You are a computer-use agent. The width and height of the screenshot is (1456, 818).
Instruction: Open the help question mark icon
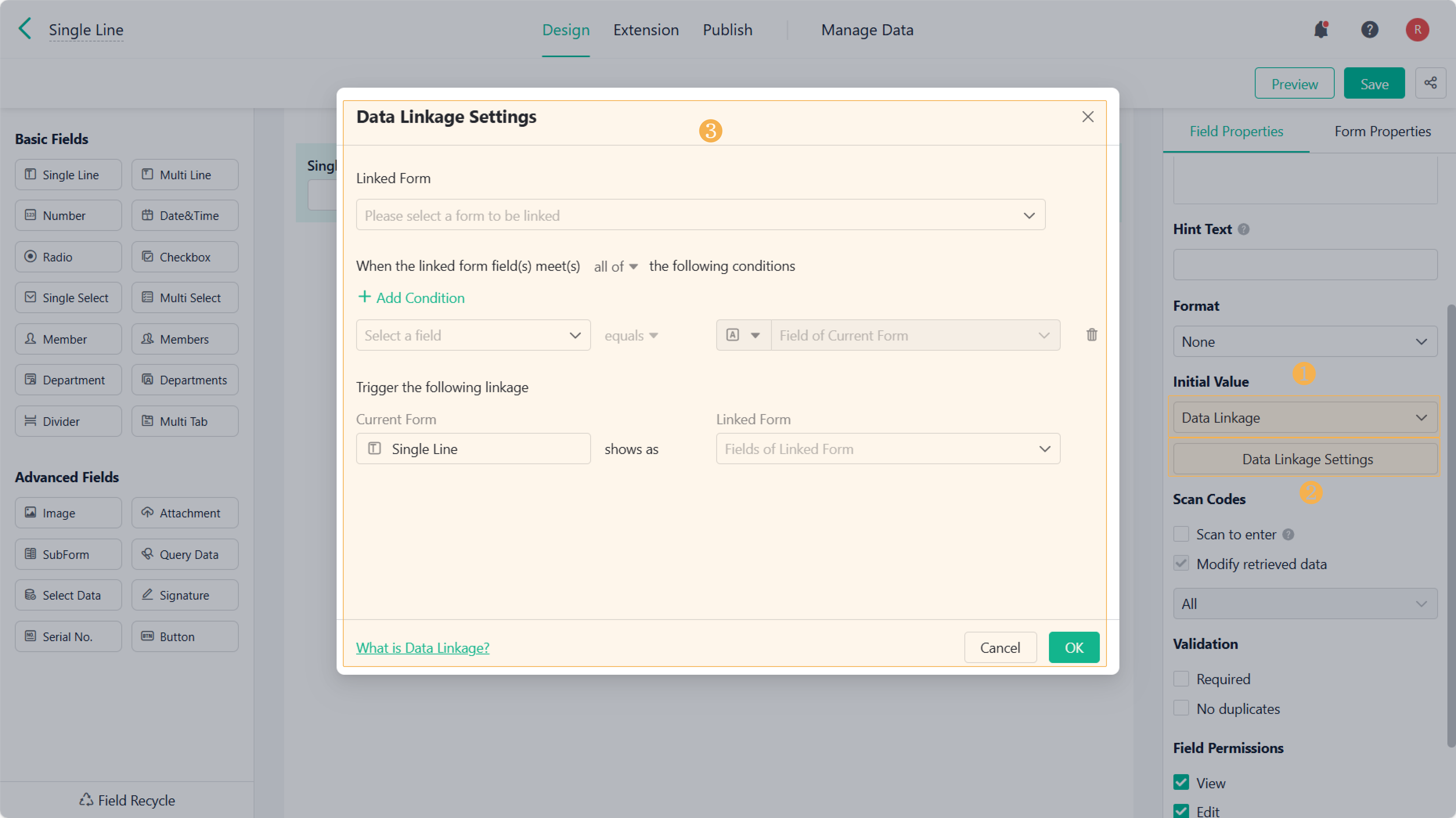tap(1370, 29)
